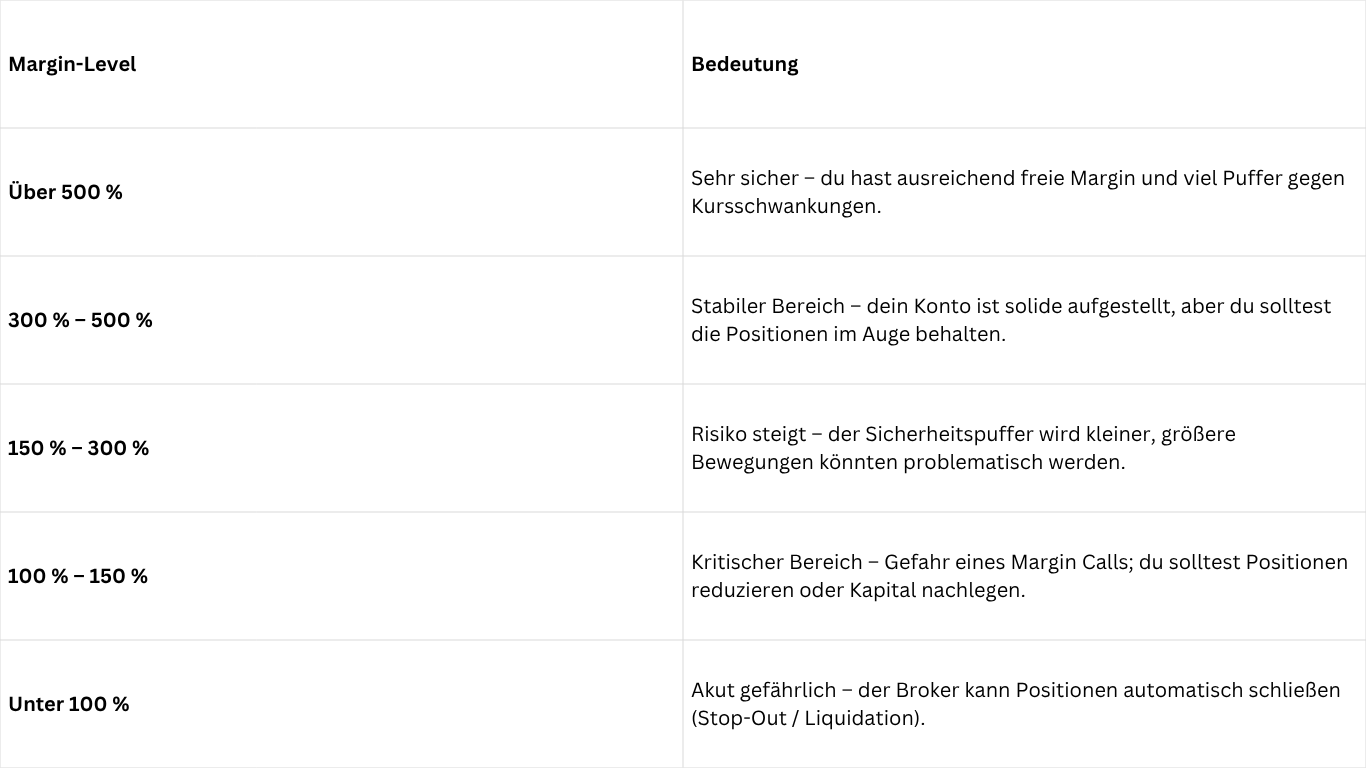Screen dimensions: 1366x768
Task: Select the "300 % – 500 %" cell
Action: pyautogui.click(x=80, y=320)
